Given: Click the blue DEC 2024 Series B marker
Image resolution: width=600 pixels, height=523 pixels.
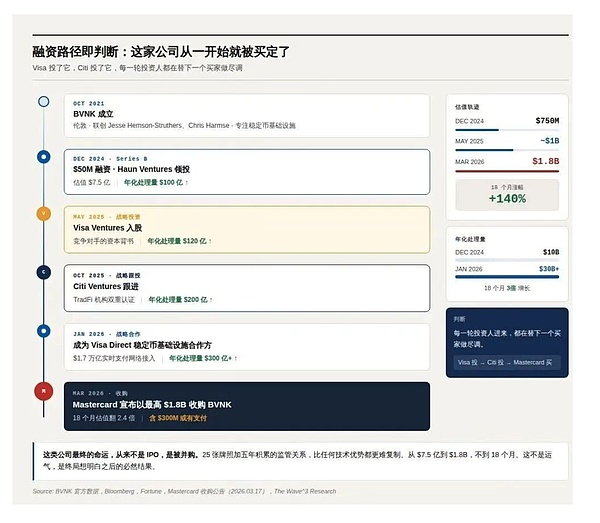Looking at the screenshot, I should [43, 157].
